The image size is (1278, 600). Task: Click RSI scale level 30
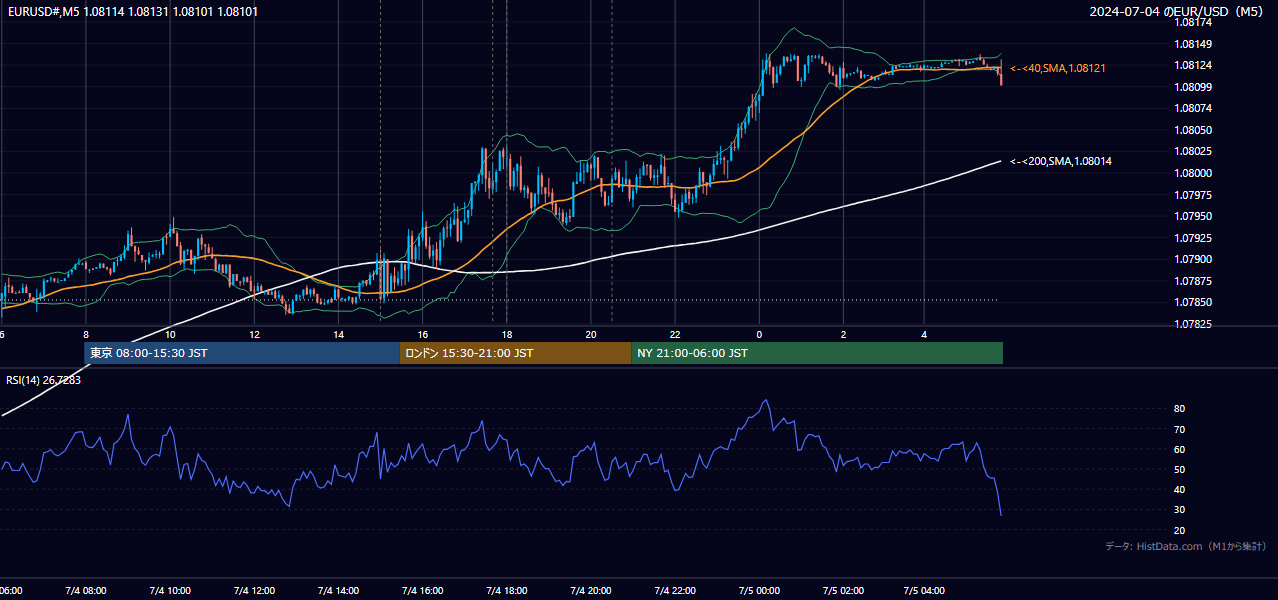tap(1179, 509)
